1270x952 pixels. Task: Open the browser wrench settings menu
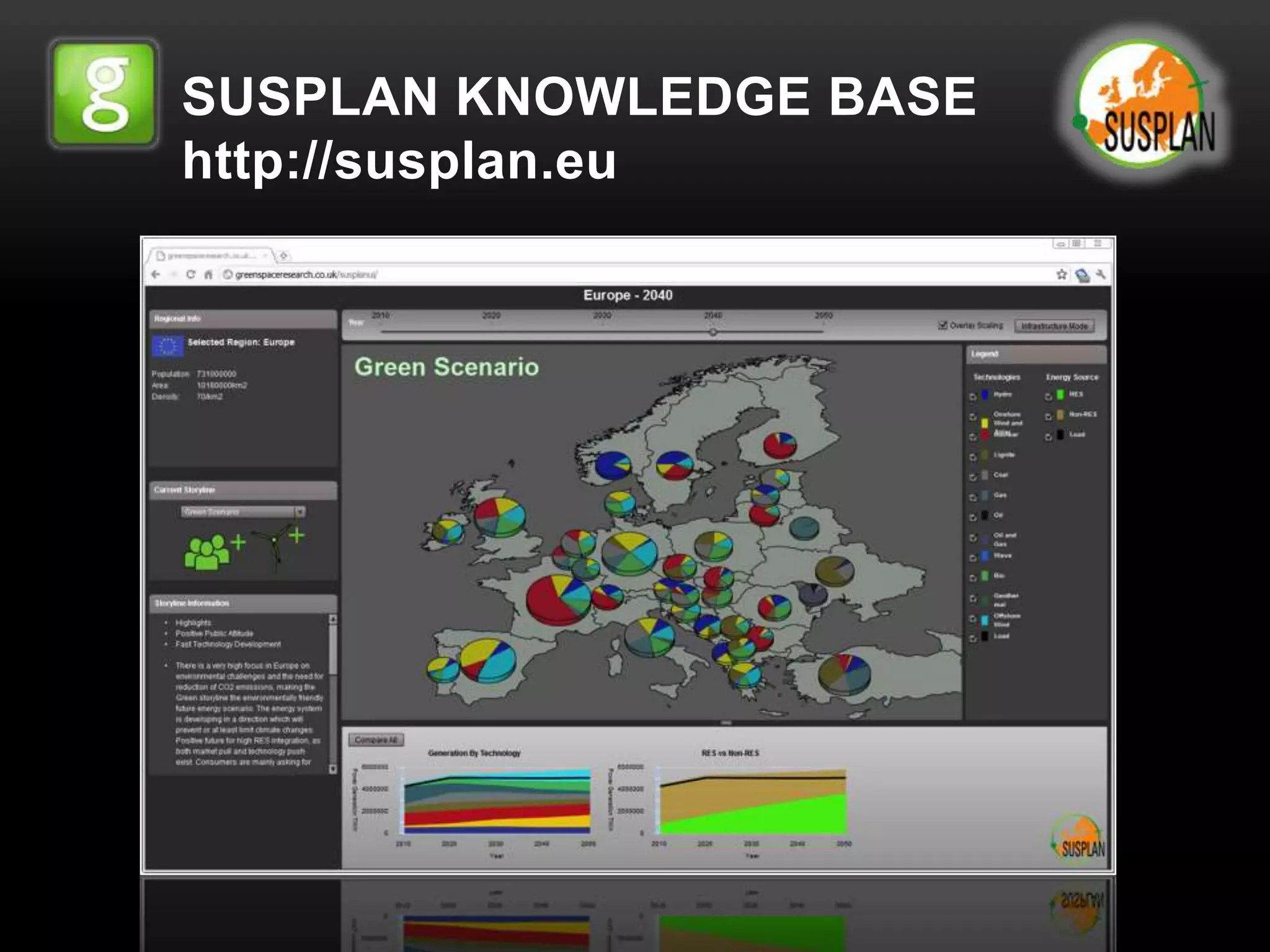[1101, 275]
